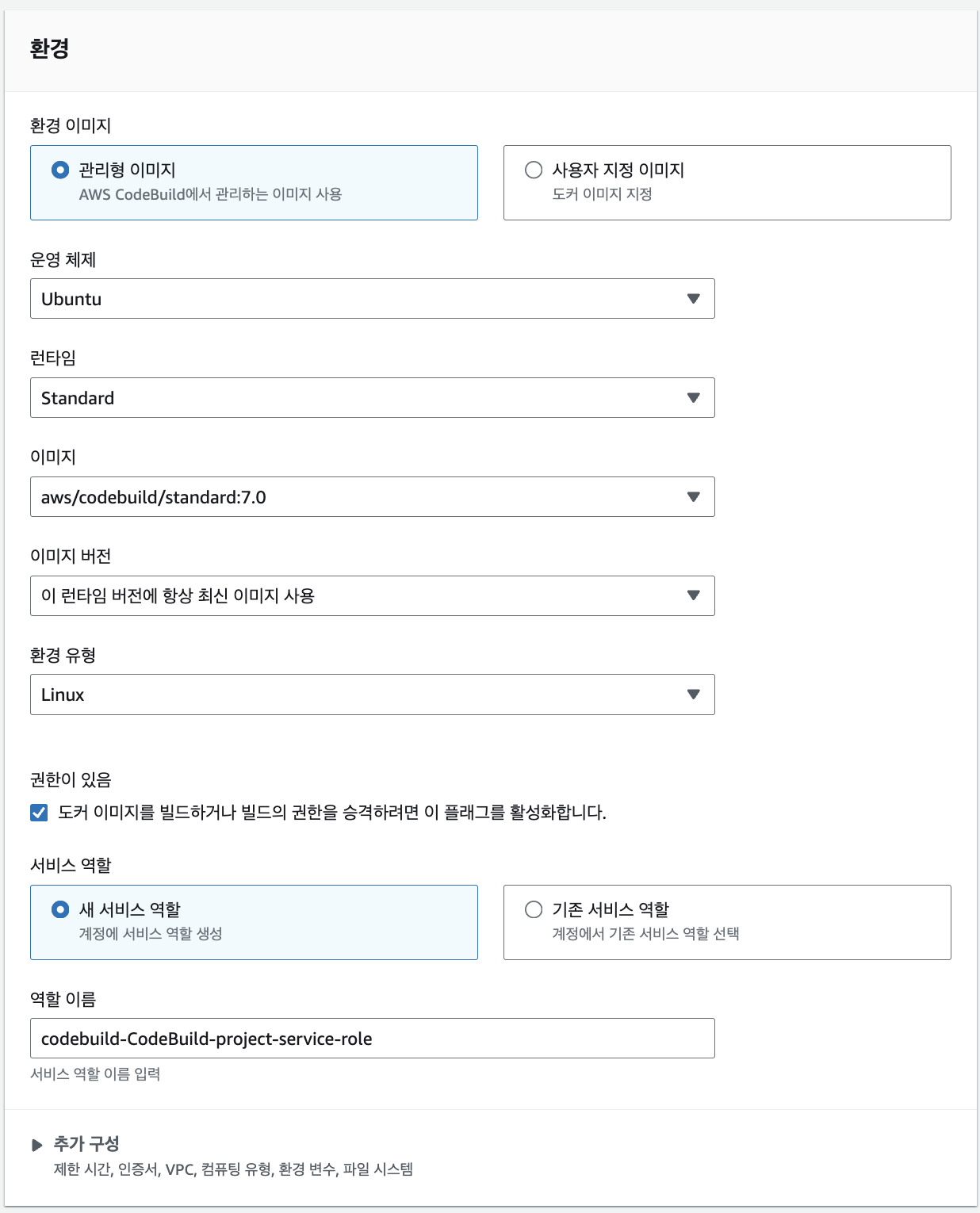This screenshot has height=1213, width=980.
Task: Select the 사용자 지정 이미지 option
Action: 531,169
